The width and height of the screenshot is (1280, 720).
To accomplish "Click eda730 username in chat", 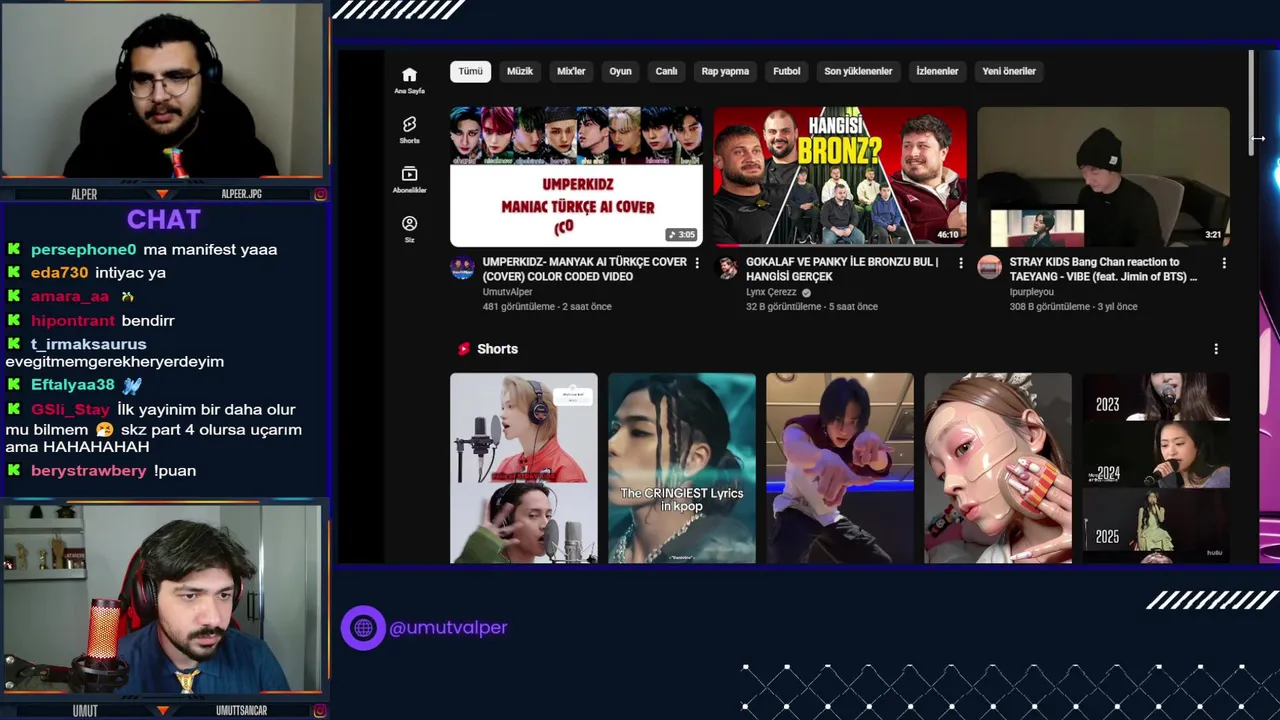I will click(x=59, y=272).
